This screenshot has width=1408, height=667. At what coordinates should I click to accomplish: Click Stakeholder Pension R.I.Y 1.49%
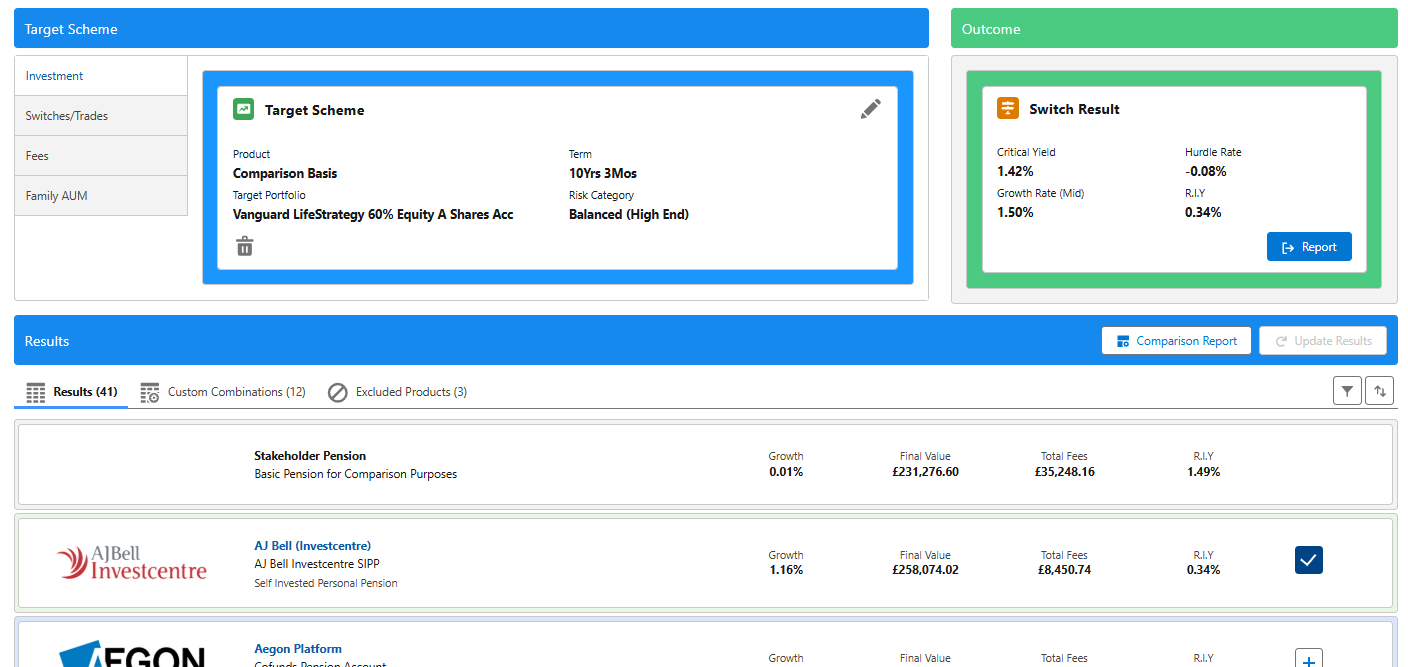coord(1203,472)
